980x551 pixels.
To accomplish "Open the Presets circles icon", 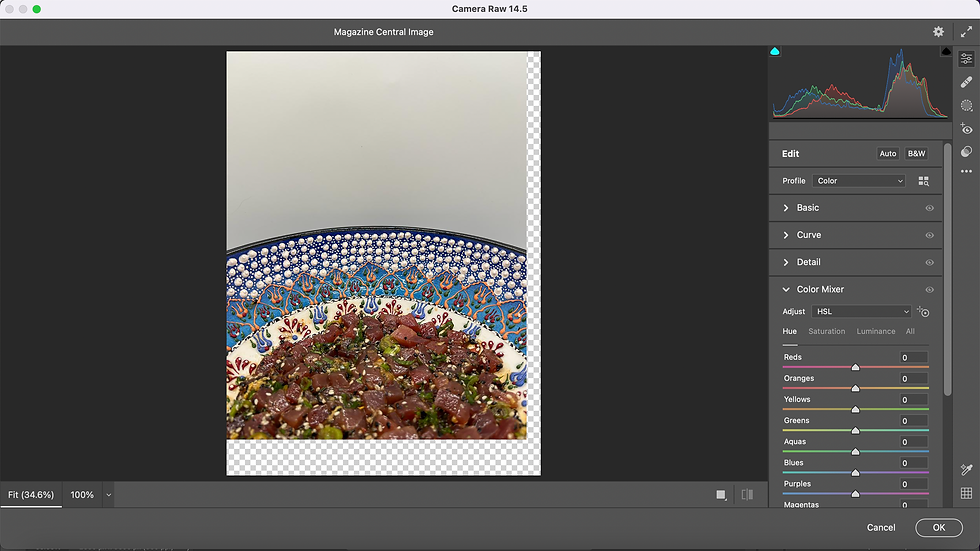I will pos(966,152).
